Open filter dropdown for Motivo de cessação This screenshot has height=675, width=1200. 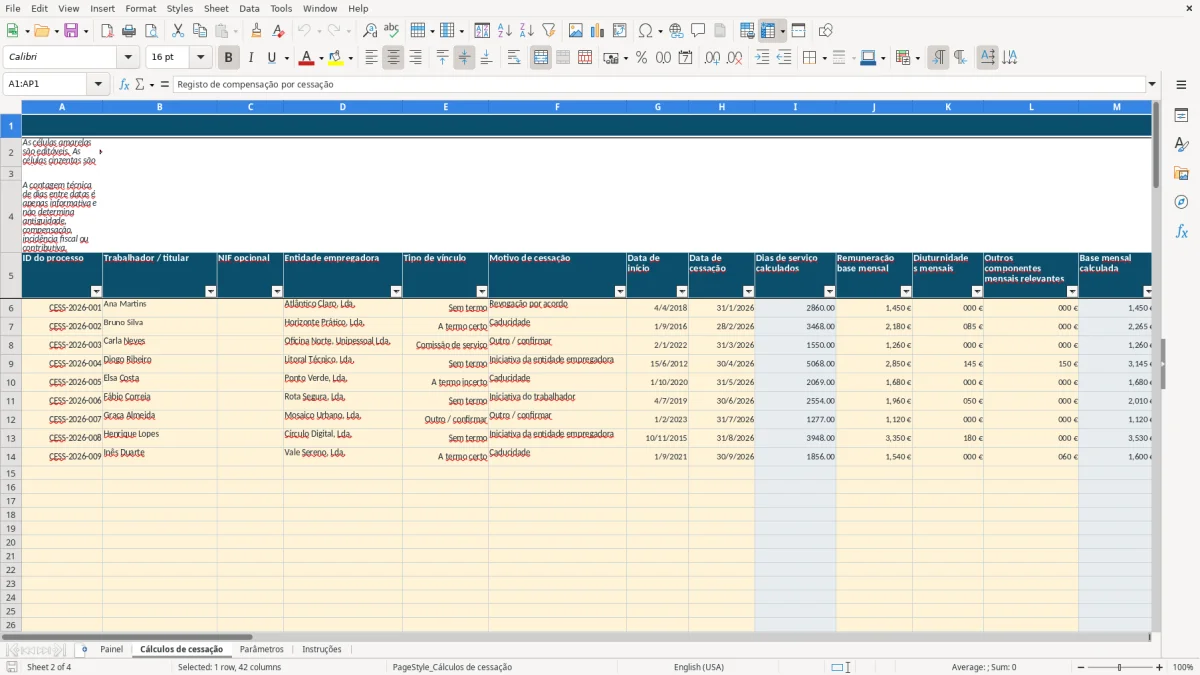point(620,292)
